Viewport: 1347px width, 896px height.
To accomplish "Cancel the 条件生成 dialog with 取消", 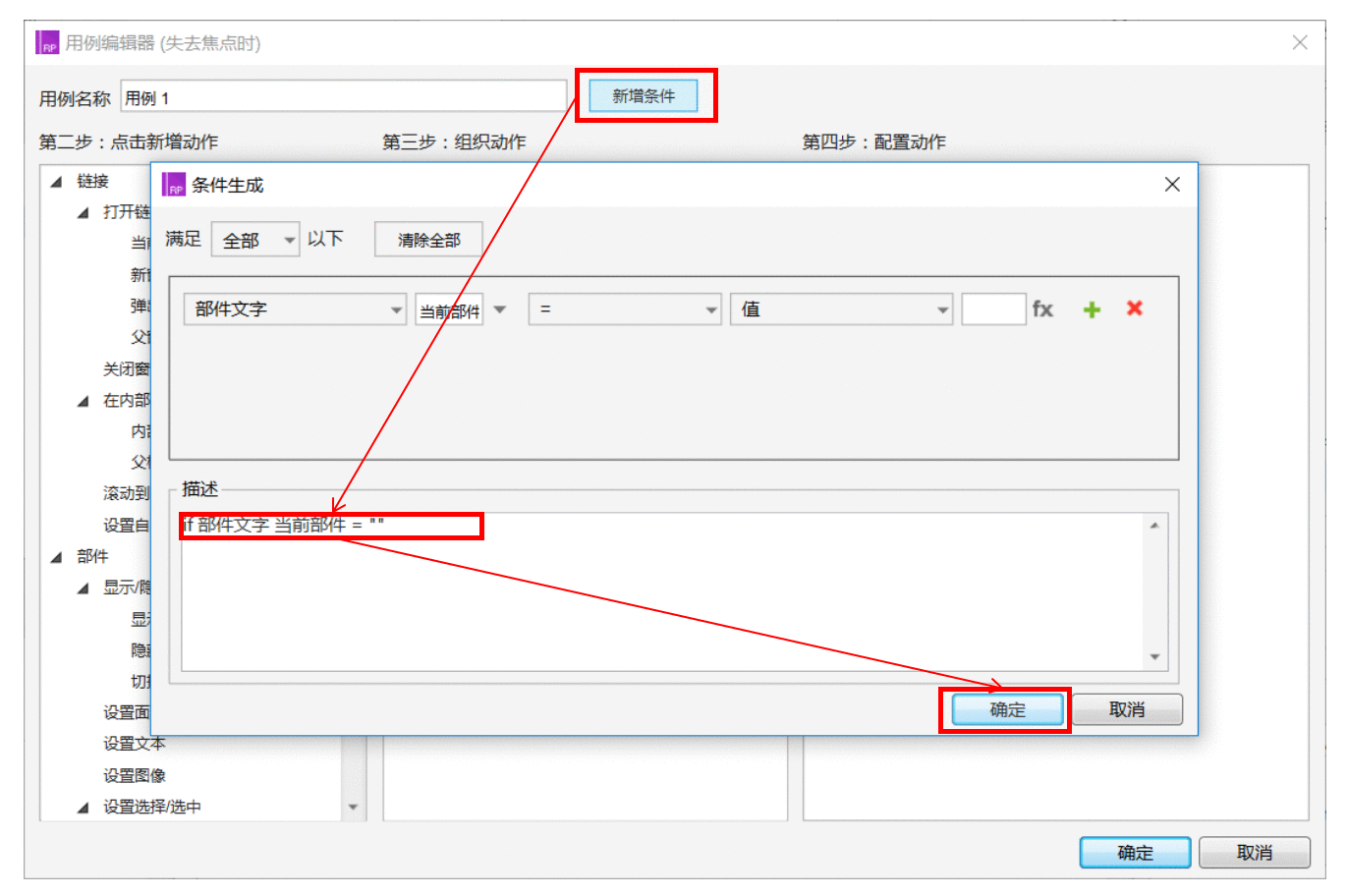I will point(1127,709).
